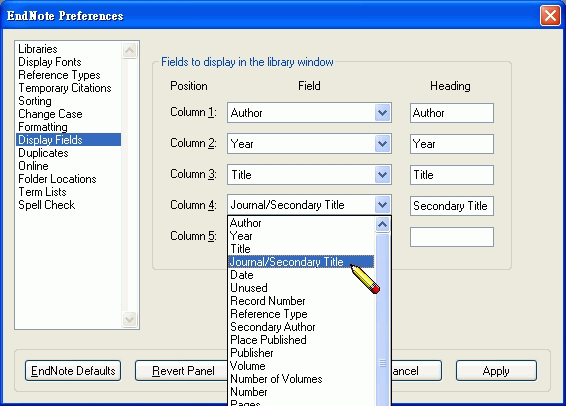The height and width of the screenshot is (406, 566).
Task: Choose Year from the dropdown list
Action: tap(302, 236)
